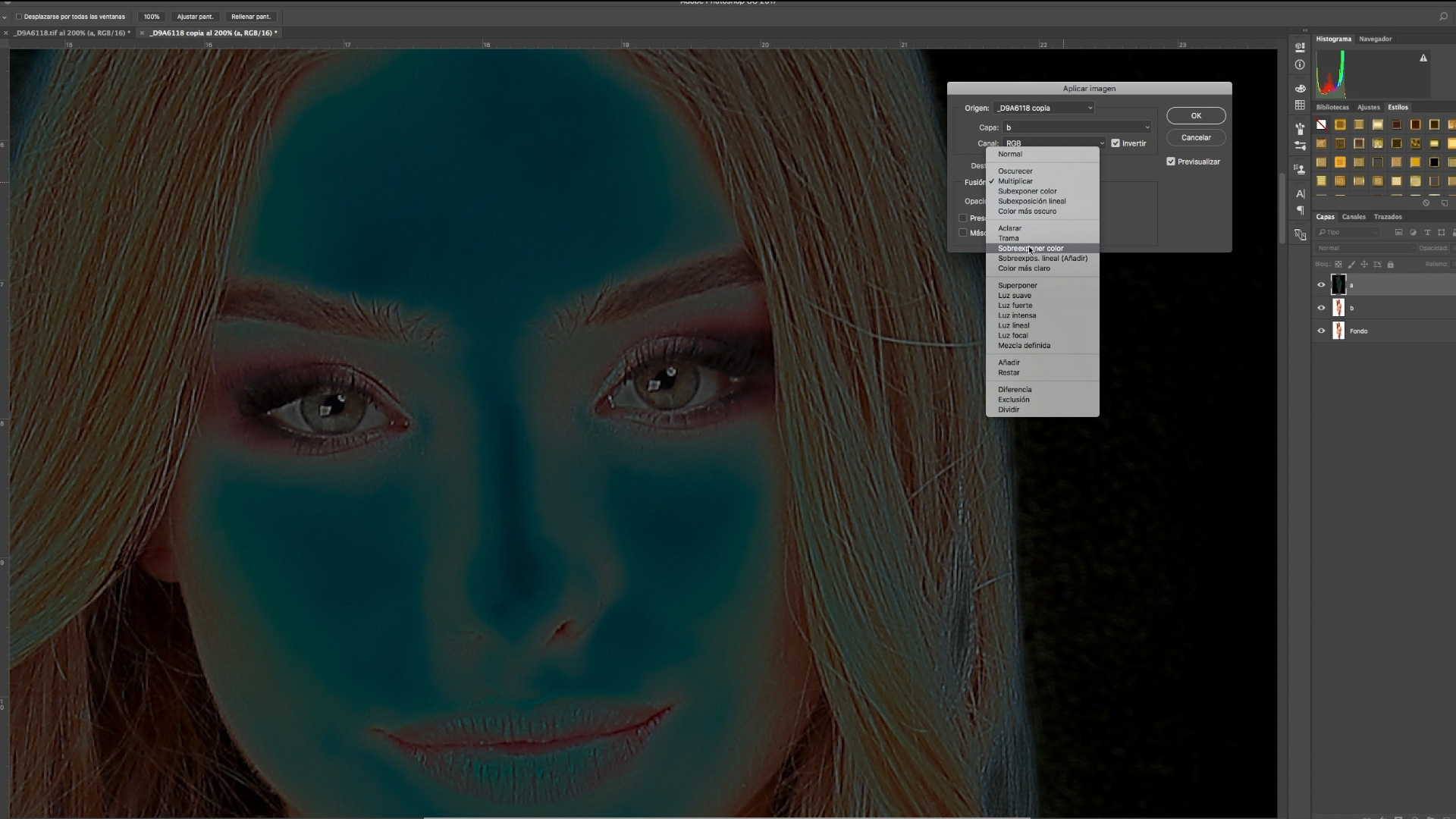1456x819 pixels.
Task: Lock all padlock icon in Capas
Action: (1390, 264)
